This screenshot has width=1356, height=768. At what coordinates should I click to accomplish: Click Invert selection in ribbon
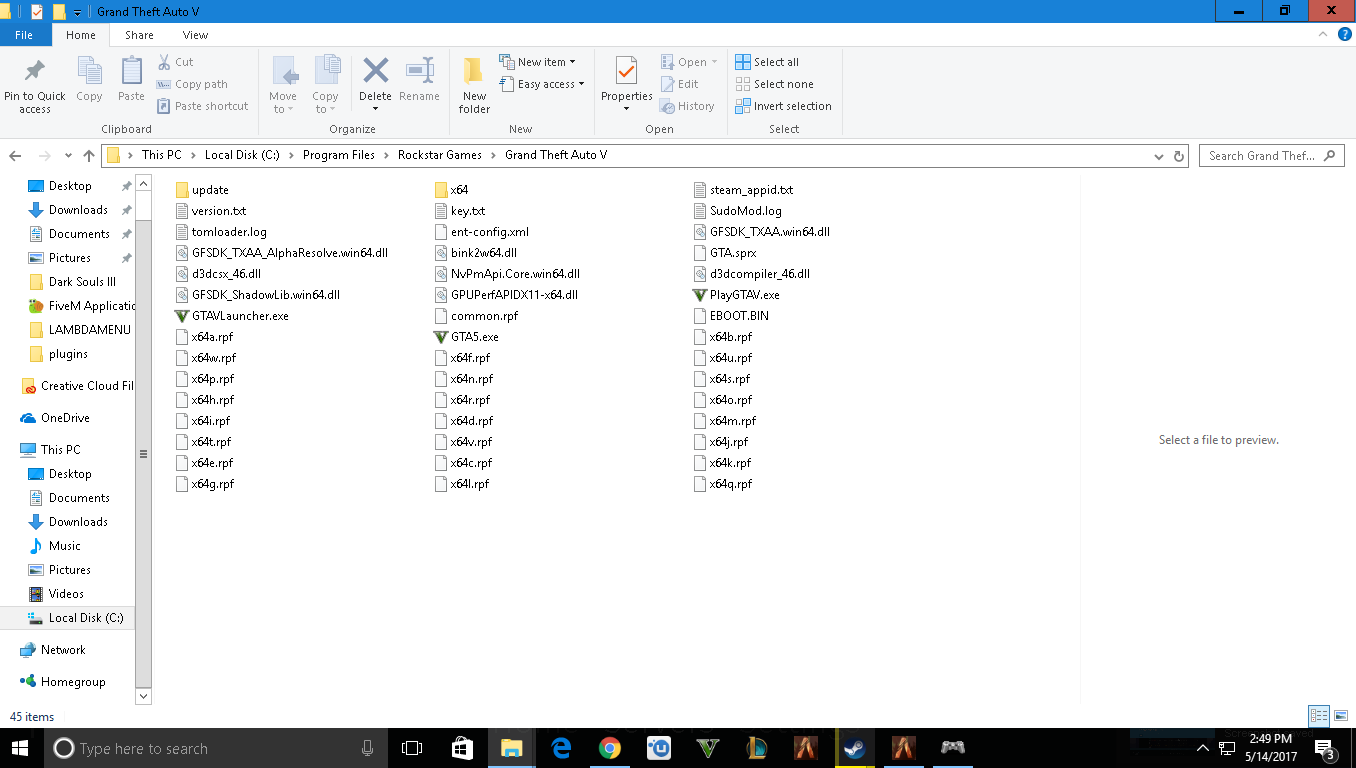(x=783, y=106)
